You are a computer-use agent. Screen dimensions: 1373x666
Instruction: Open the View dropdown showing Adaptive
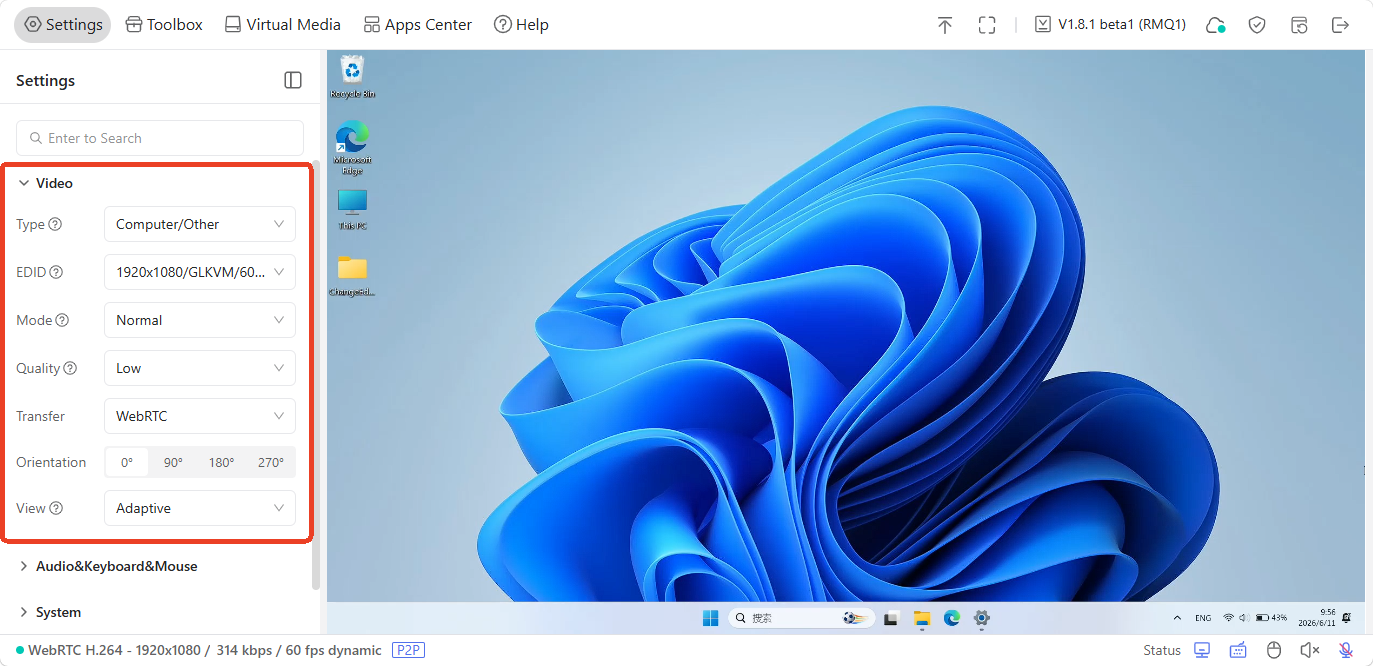tap(200, 508)
